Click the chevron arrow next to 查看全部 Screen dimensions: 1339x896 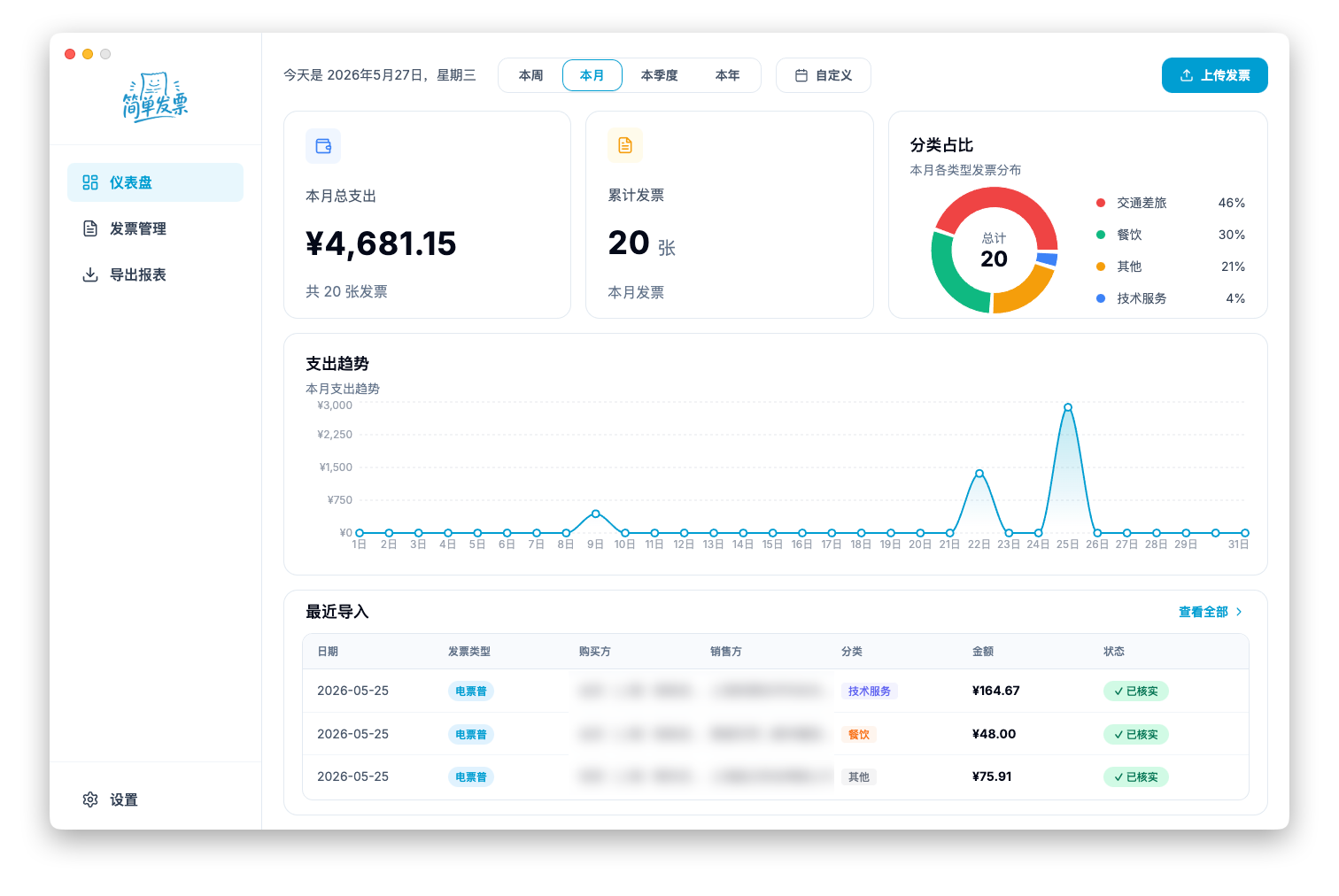(x=1239, y=612)
